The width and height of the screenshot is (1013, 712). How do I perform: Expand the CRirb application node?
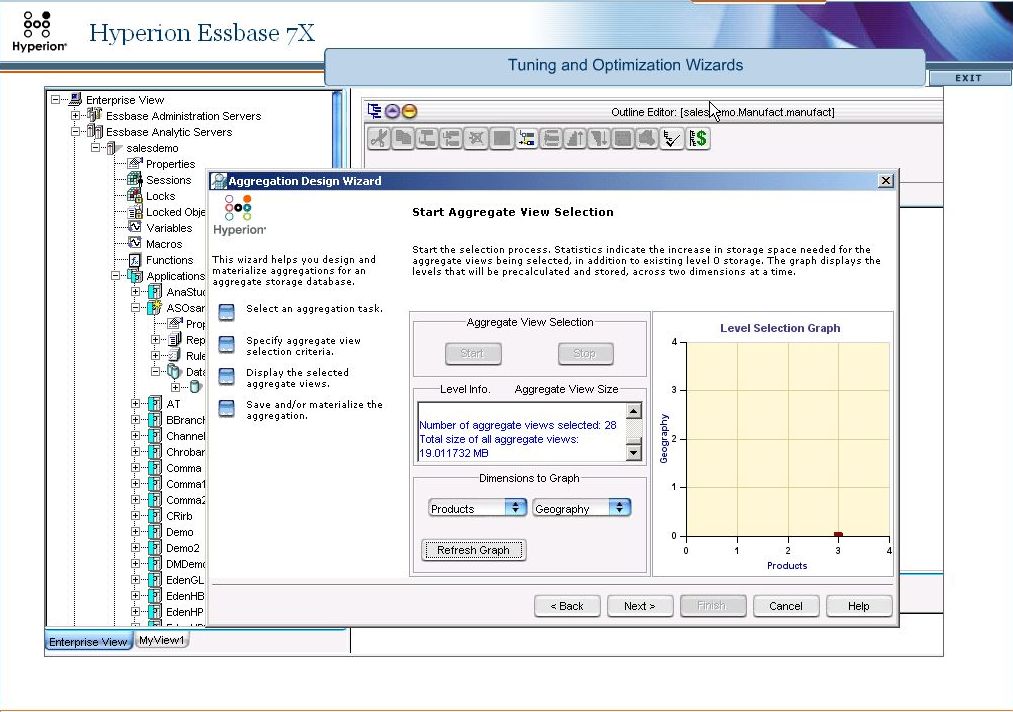pyautogui.click(x=136, y=516)
